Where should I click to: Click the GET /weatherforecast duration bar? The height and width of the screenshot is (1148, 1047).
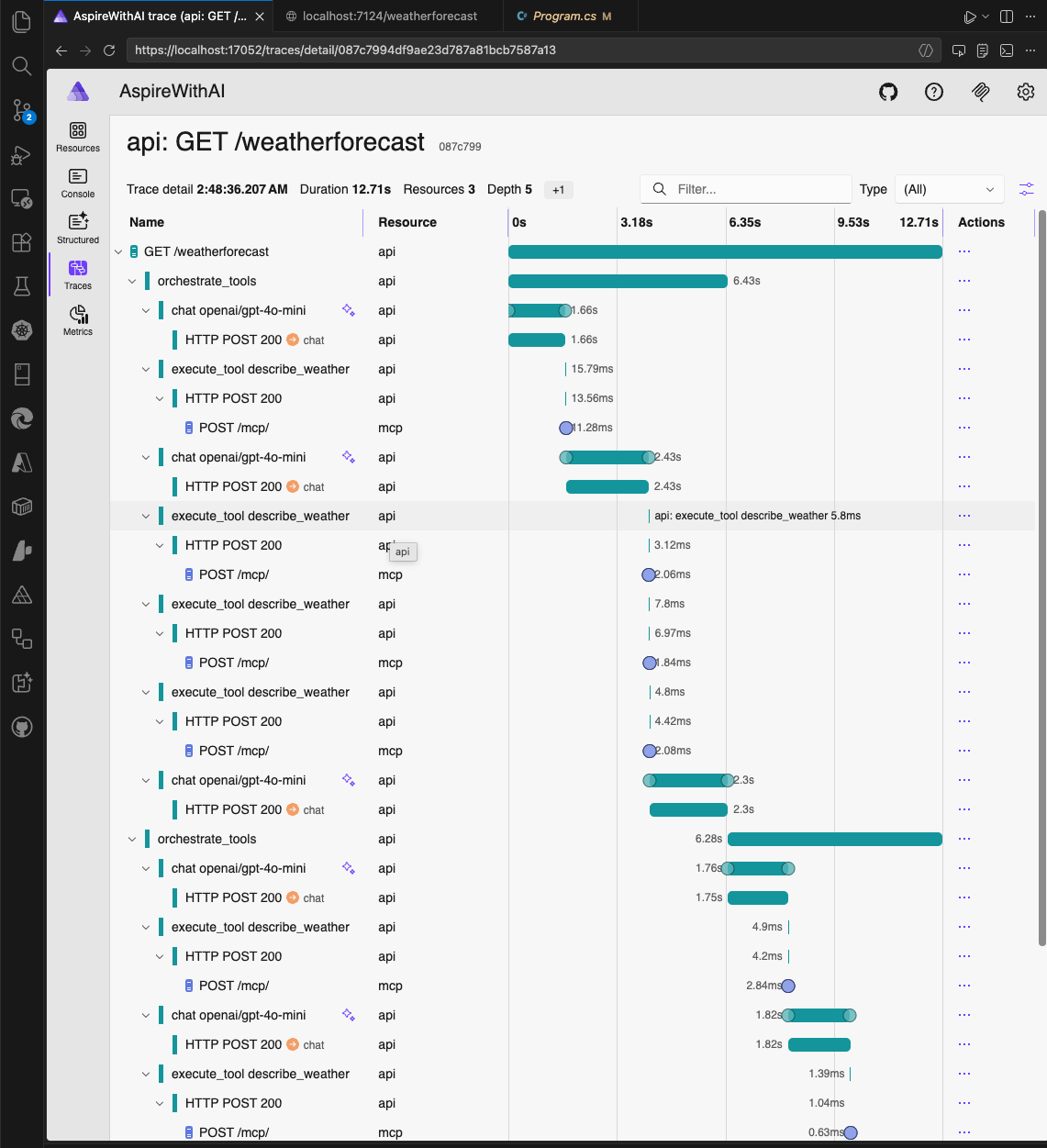[725, 251]
